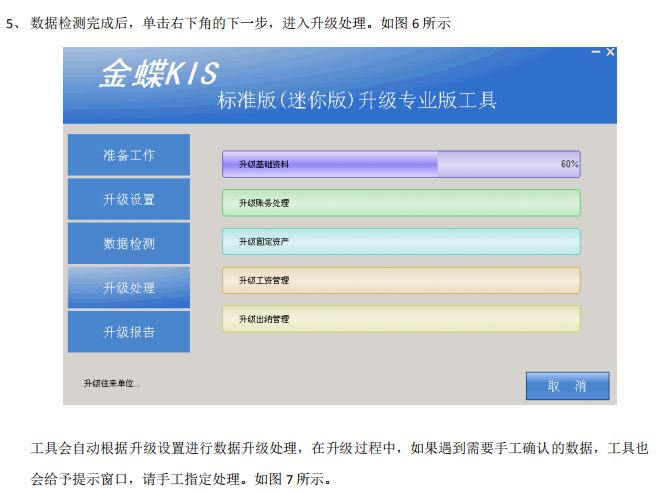Select the 升级设置 sidebar step
Screen dimensions: 660x494
pos(129,199)
